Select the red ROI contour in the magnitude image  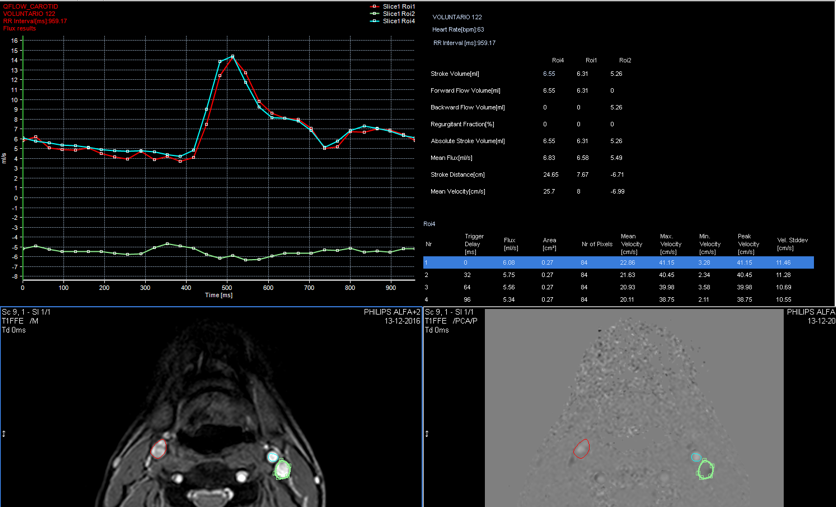pos(158,449)
